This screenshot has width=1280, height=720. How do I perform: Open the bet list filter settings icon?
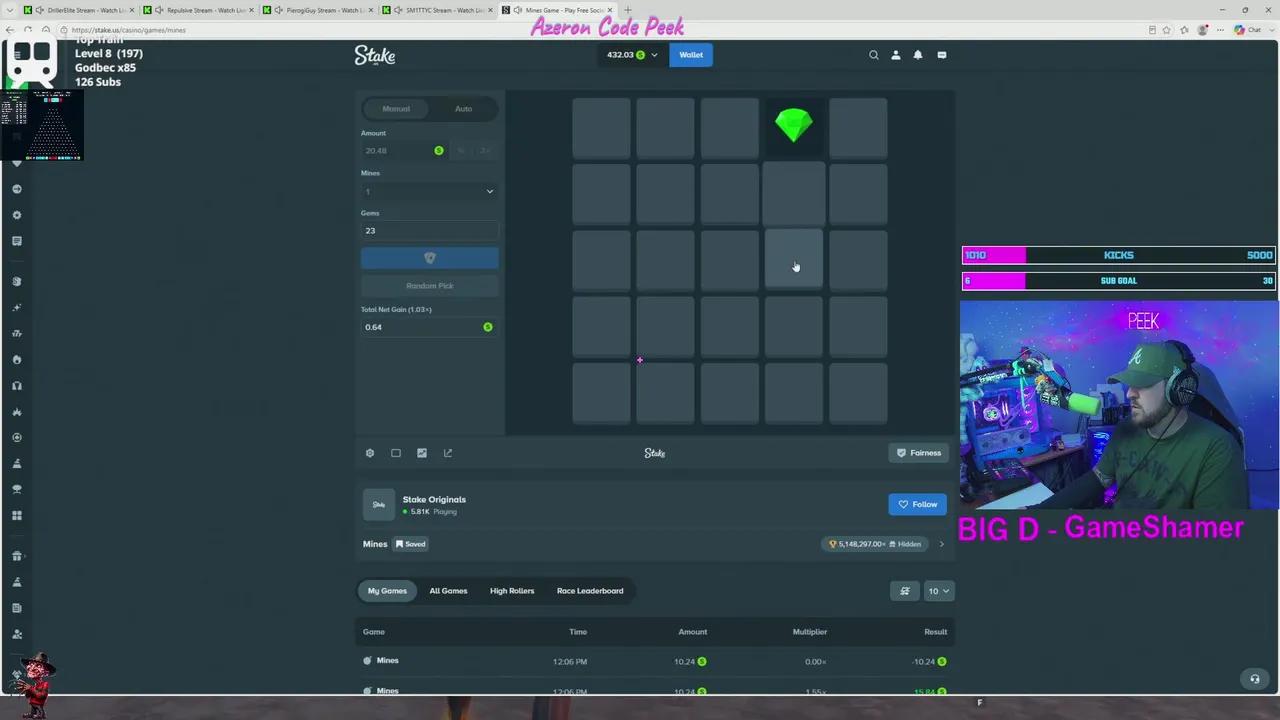[x=905, y=591]
